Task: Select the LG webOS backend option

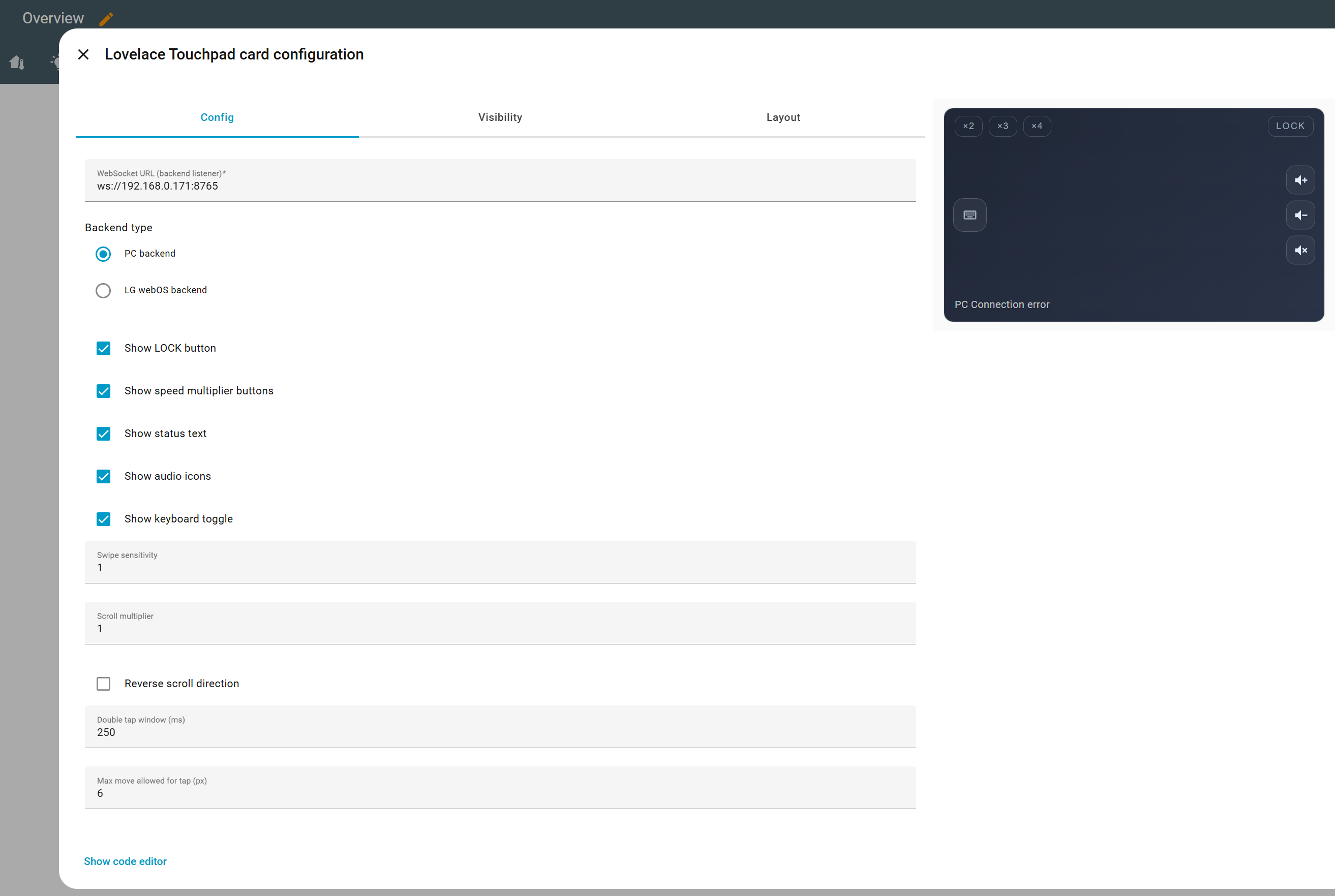Action: click(103, 290)
